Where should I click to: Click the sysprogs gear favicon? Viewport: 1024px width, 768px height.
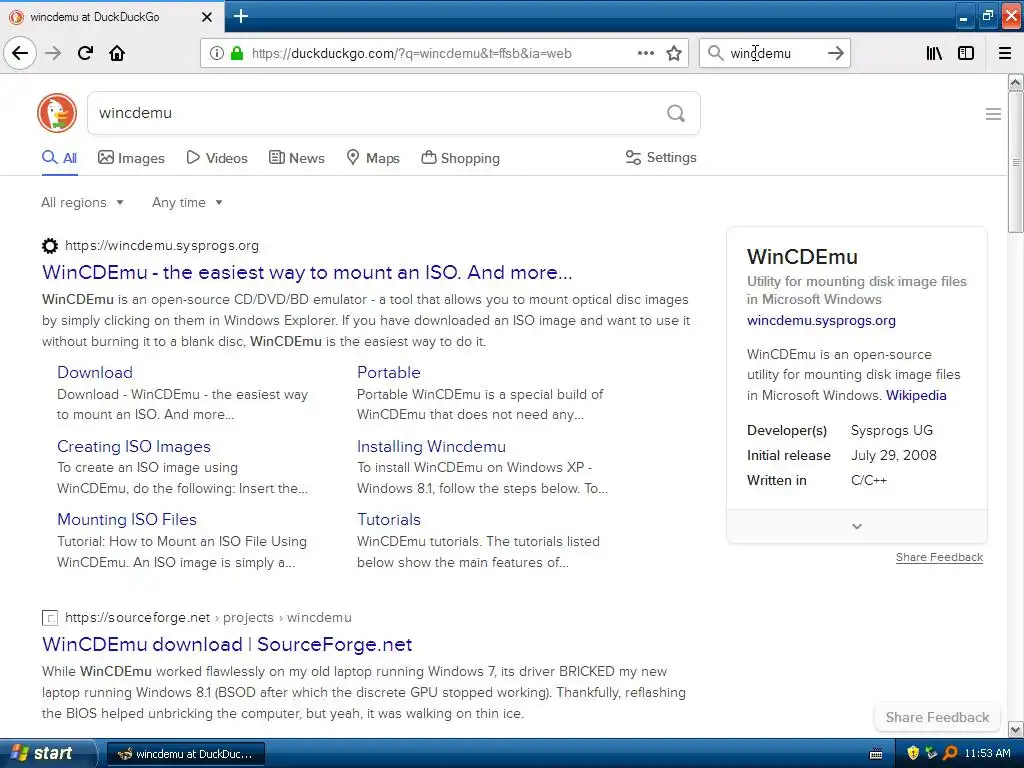(x=50, y=246)
